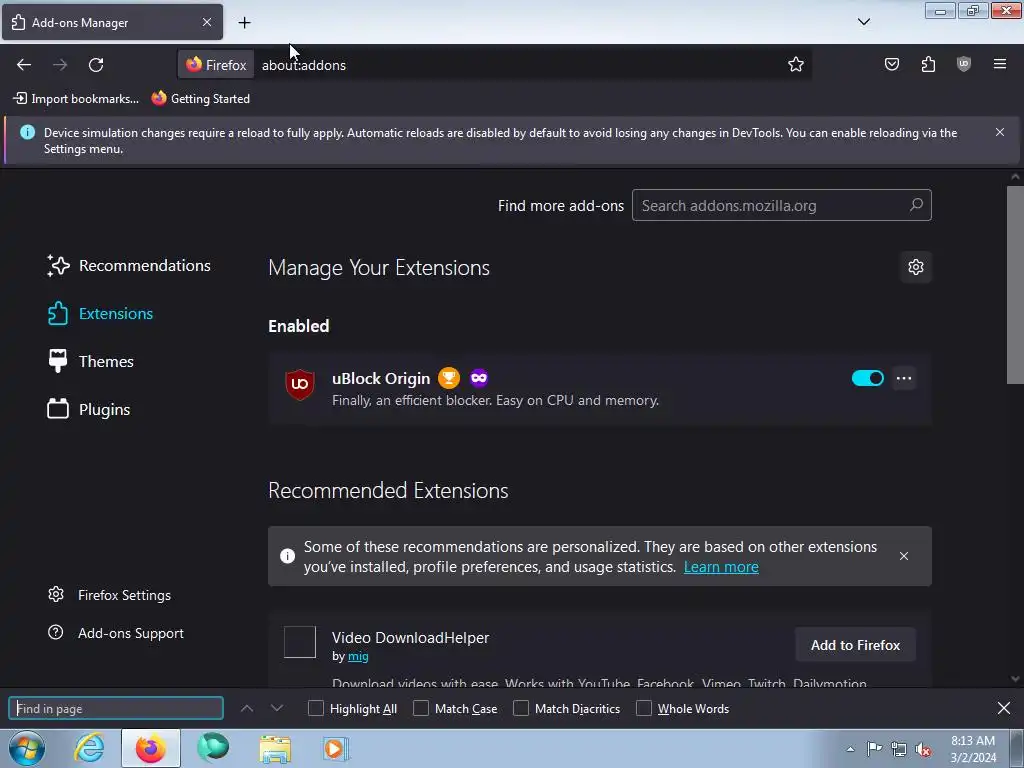Focus the Find in page field
The height and width of the screenshot is (768, 1024).
click(116, 709)
